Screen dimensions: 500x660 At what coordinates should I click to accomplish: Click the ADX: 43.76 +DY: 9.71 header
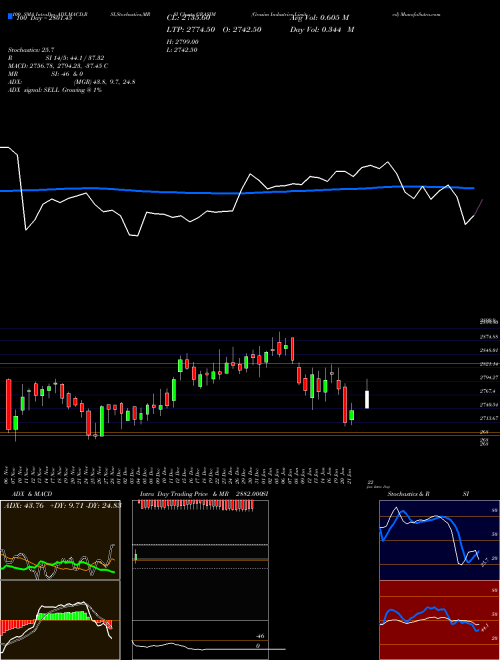62,506
